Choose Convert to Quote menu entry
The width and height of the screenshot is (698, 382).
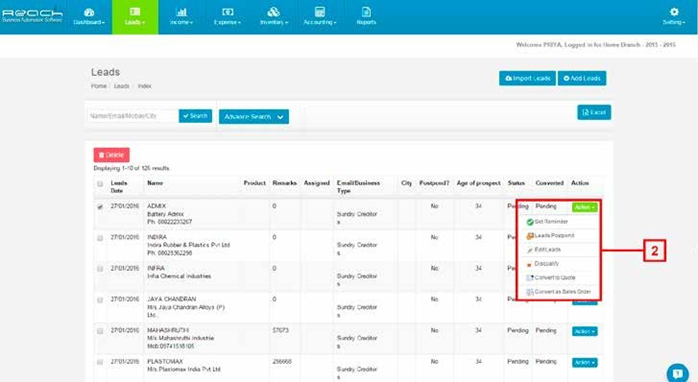551,278
